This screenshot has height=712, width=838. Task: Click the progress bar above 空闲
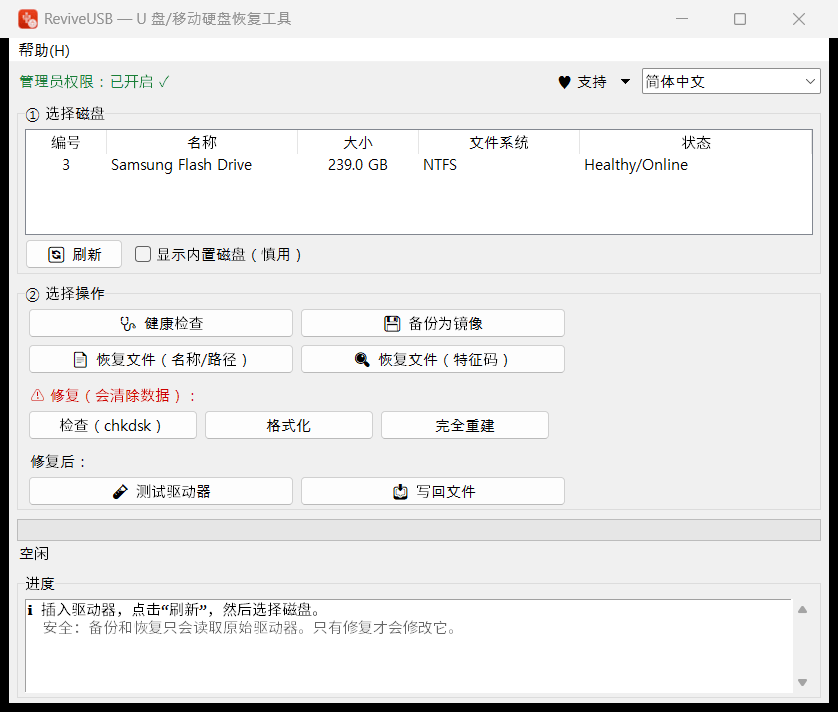pyautogui.click(x=418, y=530)
